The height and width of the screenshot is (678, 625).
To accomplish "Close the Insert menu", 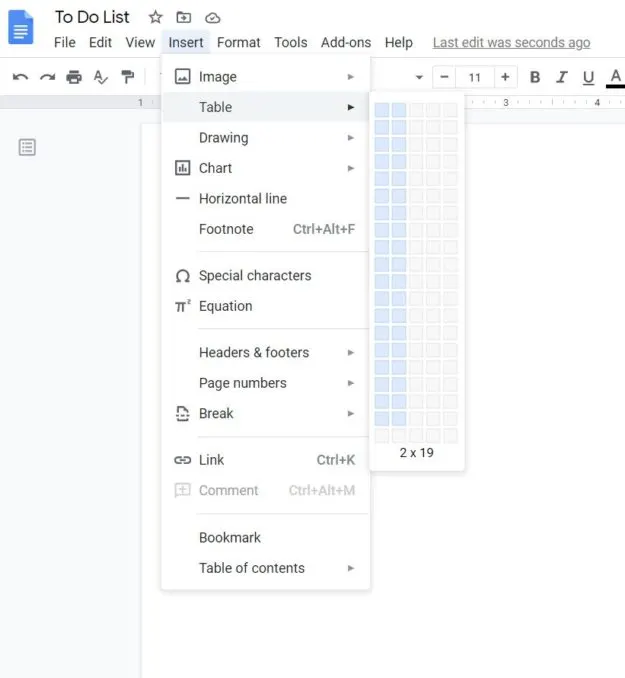I will [186, 42].
